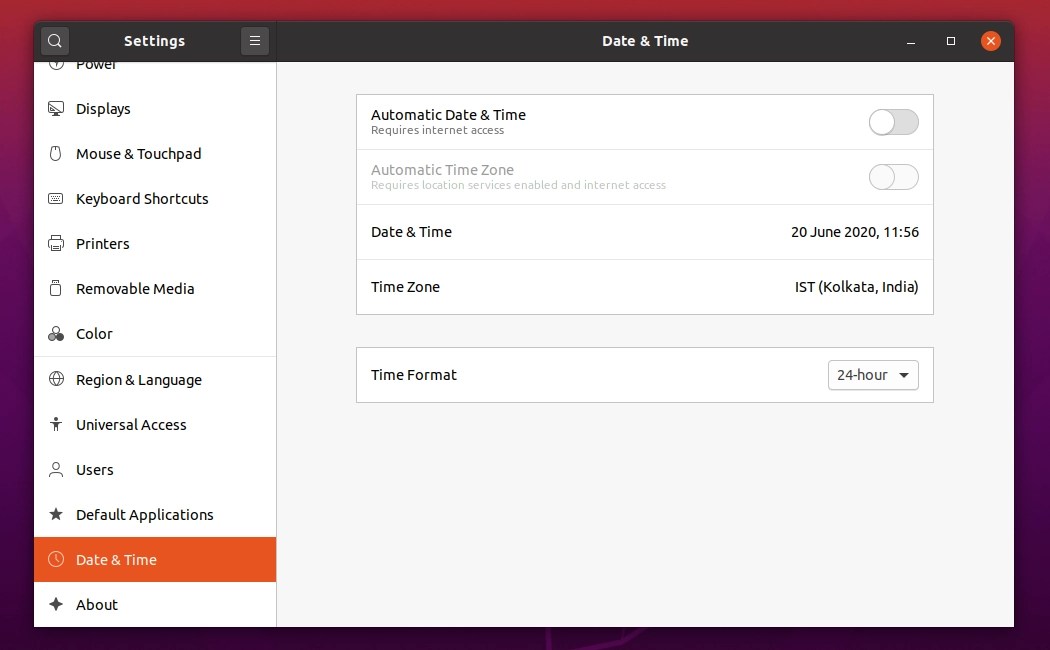This screenshot has width=1050, height=650.
Task: Select the Displays monitor icon
Action: tap(54, 108)
